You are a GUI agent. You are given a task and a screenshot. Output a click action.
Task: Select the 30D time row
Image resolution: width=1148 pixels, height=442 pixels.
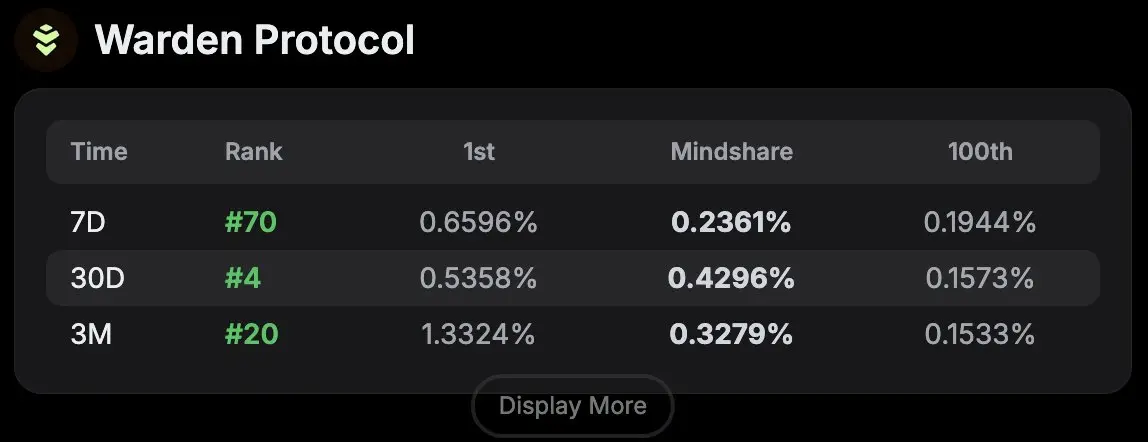pos(573,278)
